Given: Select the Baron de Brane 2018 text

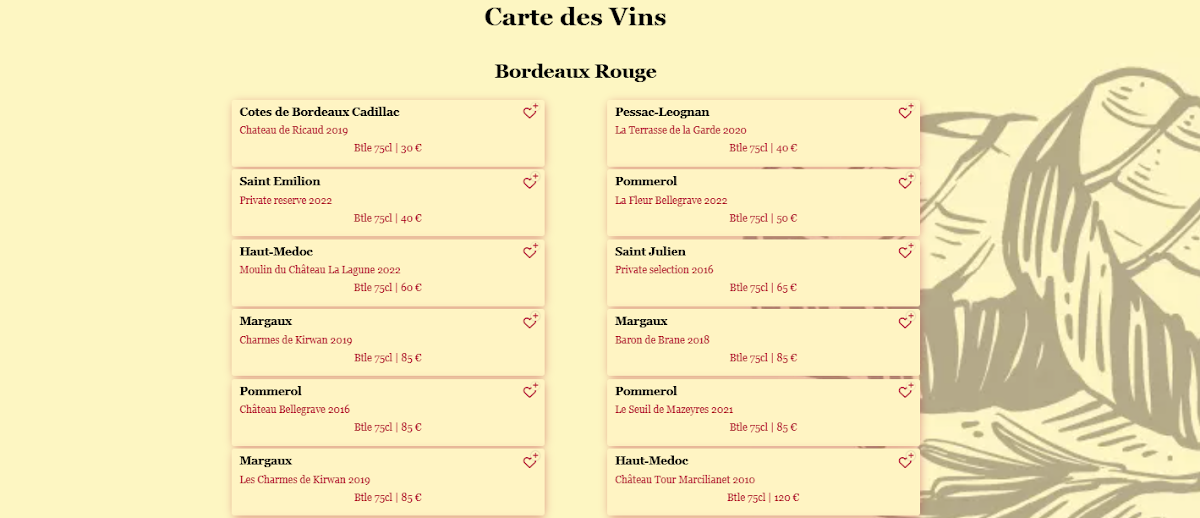Looking at the screenshot, I should tap(662, 340).
